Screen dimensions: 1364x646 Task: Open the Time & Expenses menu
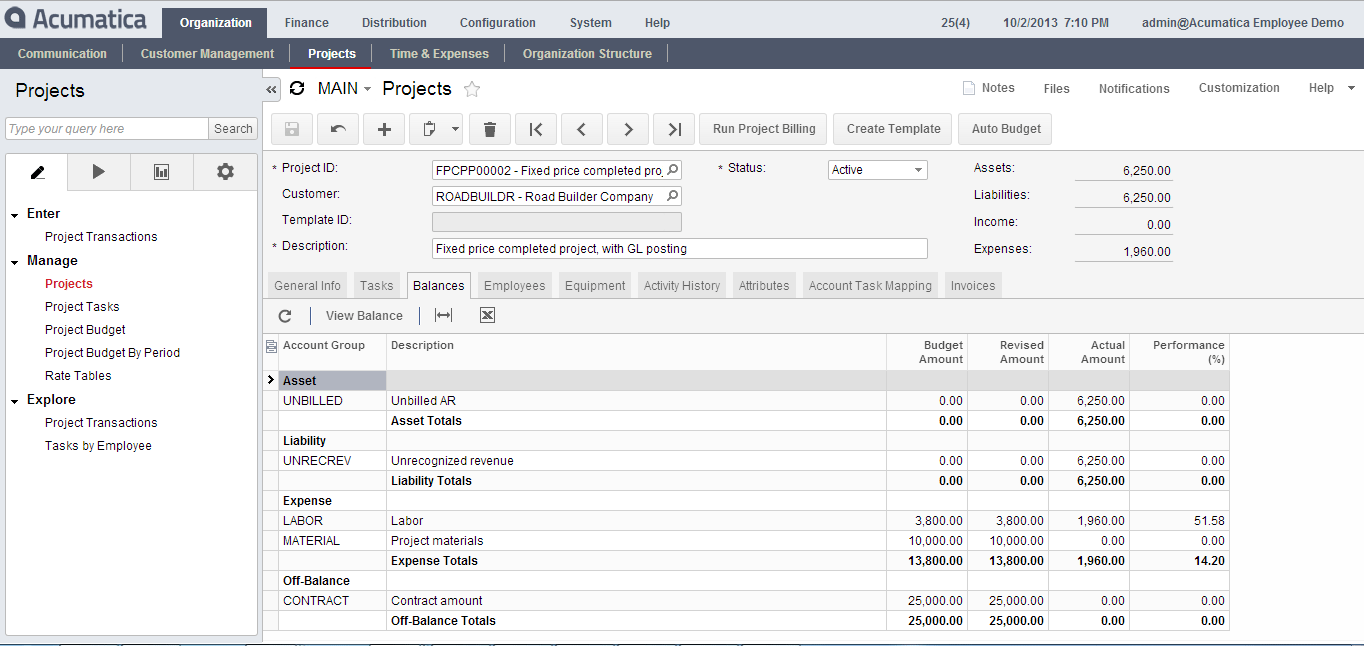pos(439,53)
